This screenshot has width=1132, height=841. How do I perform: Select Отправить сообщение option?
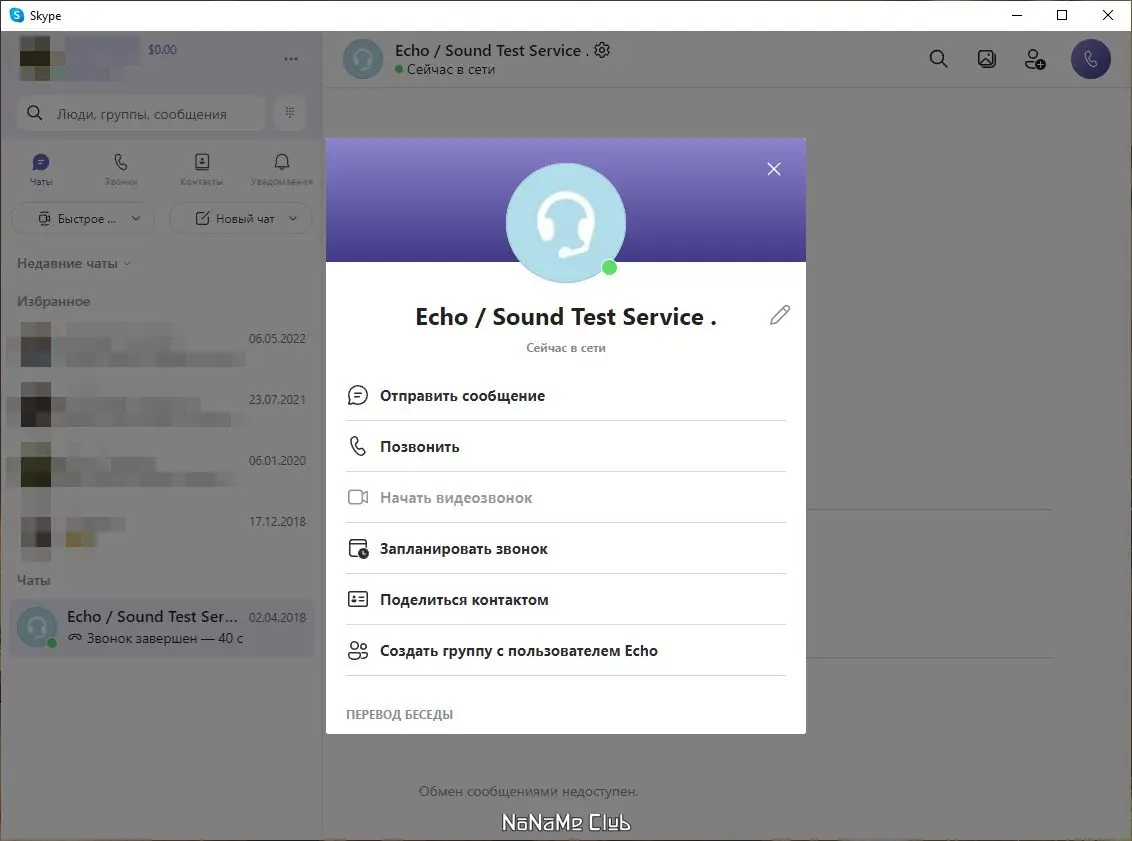tap(566, 396)
